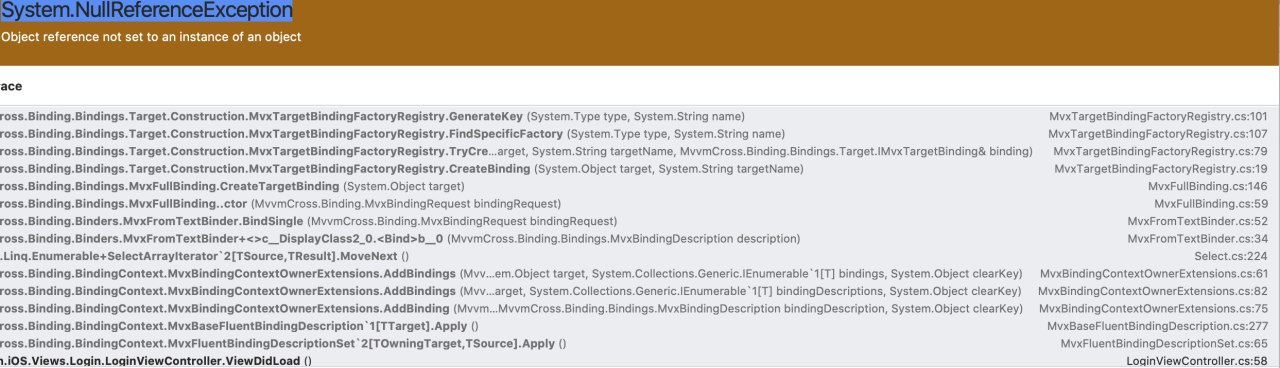
Task: Click the CreateTargetBinding stack frame row
Action: (x=640, y=186)
